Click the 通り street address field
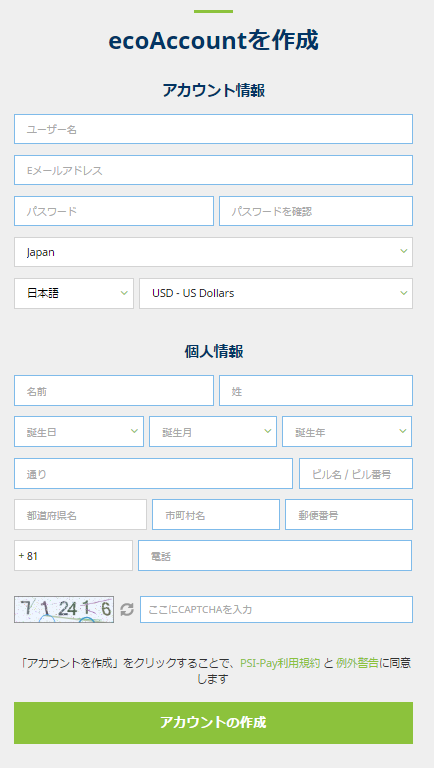The width and height of the screenshot is (434, 768). pyautogui.click(x=153, y=474)
